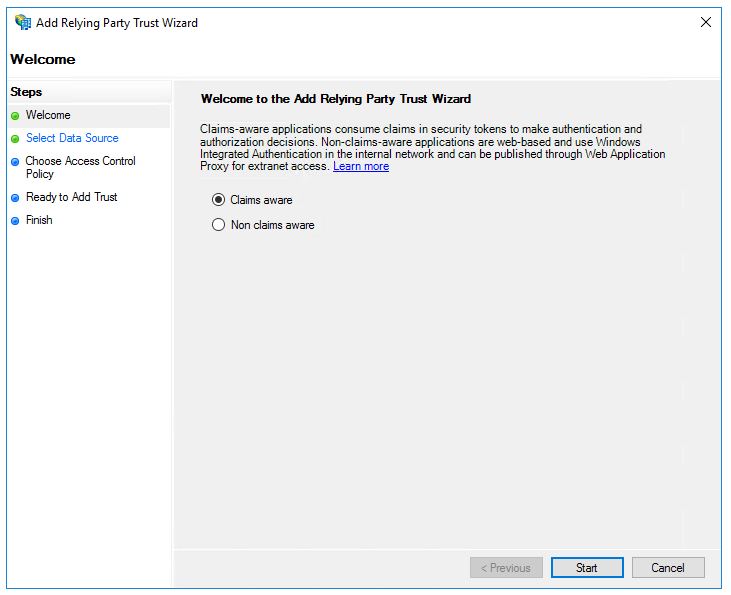The width and height of the screenshot is (731, 595).
Task: Click the wizard icon in title bar
Action: click(x=22, y=22)
